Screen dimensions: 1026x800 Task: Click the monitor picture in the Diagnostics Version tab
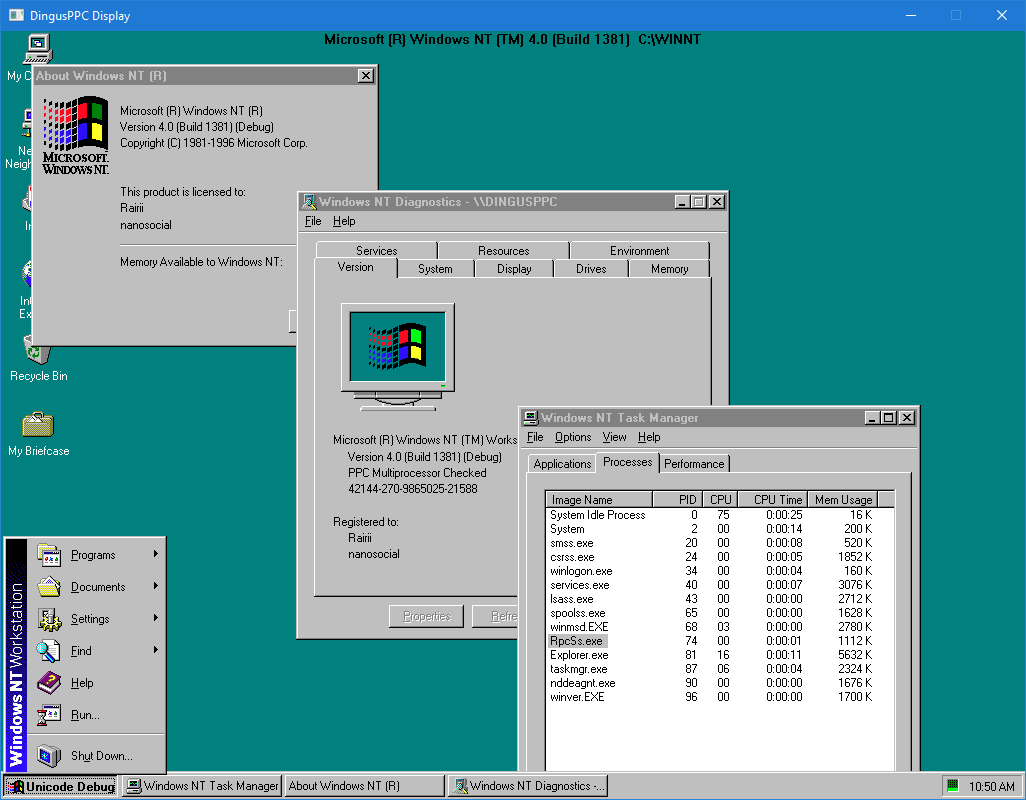(398, 357)
